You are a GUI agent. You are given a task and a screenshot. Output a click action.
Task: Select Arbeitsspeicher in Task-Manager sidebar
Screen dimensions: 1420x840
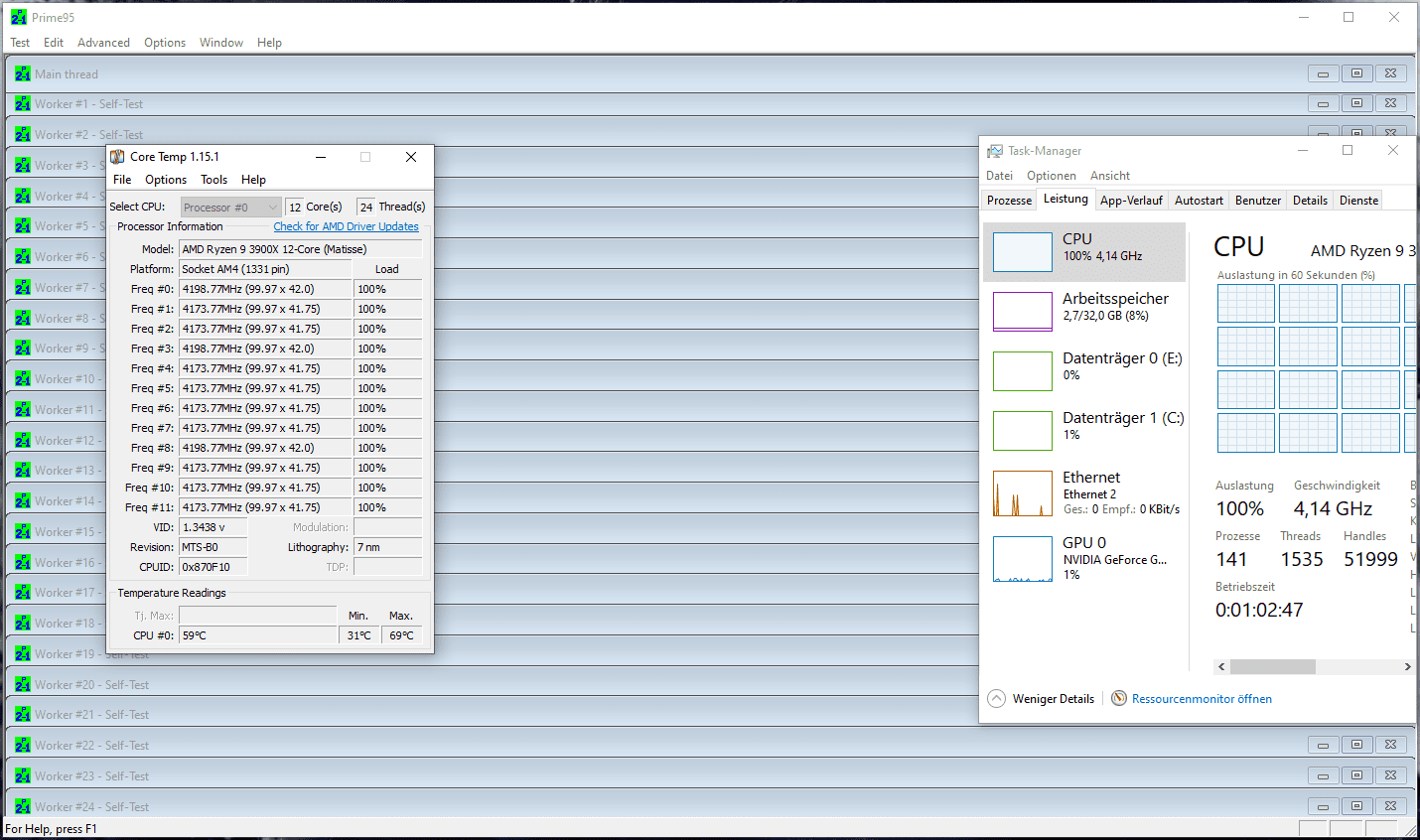coord(1084,312)
